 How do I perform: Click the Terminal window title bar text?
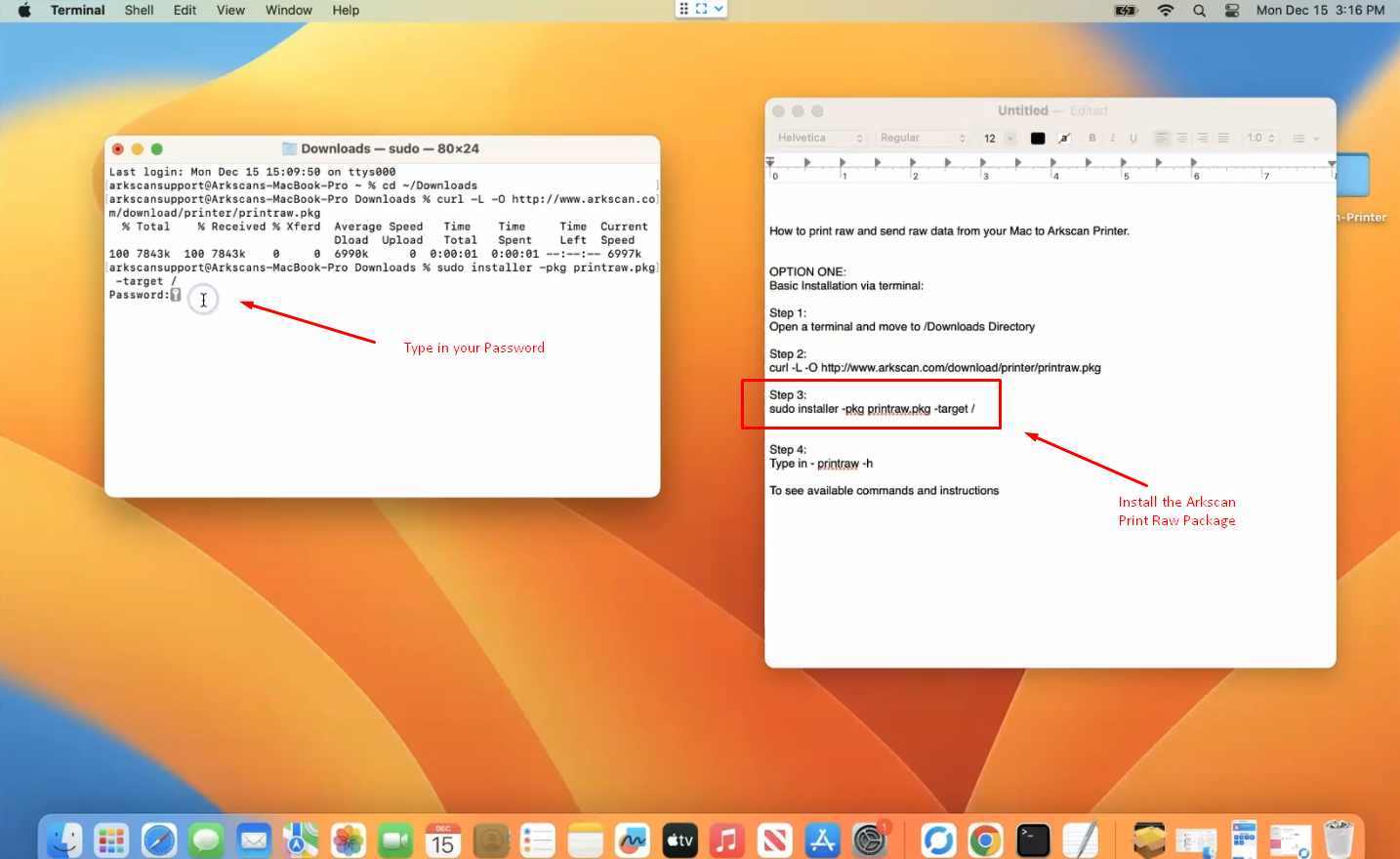tap(390, 148)
